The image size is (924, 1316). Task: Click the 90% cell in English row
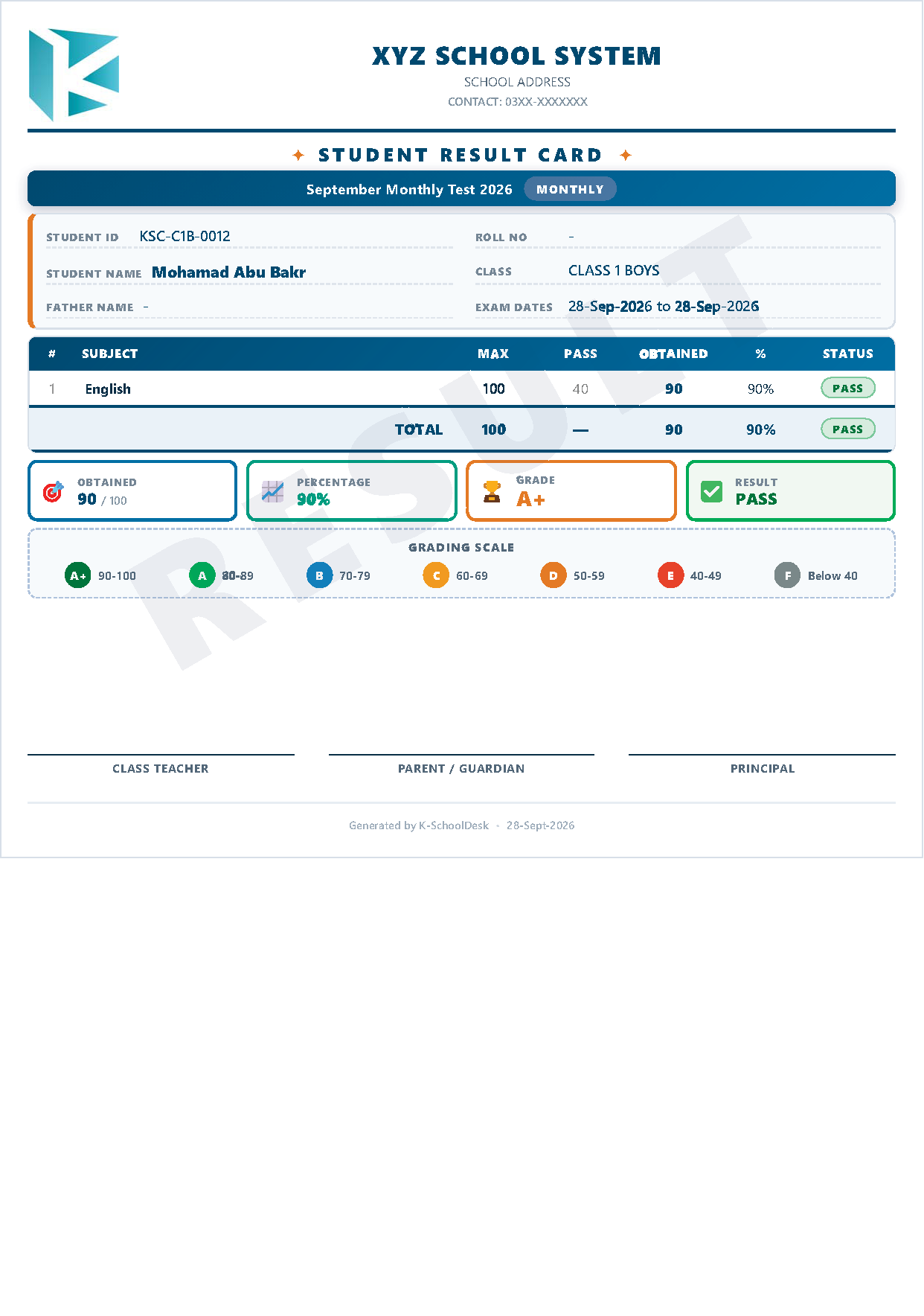click(x=760, y=389)
